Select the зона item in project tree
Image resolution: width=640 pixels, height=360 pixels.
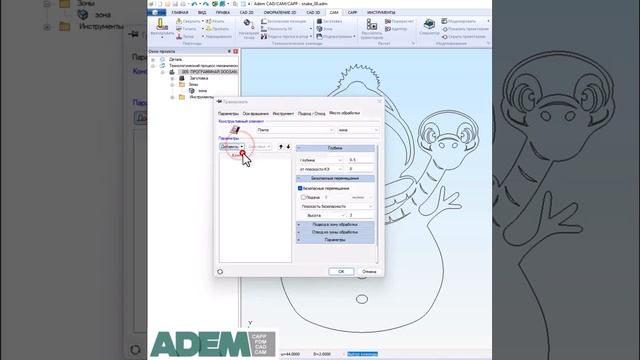tap(202, 91)
